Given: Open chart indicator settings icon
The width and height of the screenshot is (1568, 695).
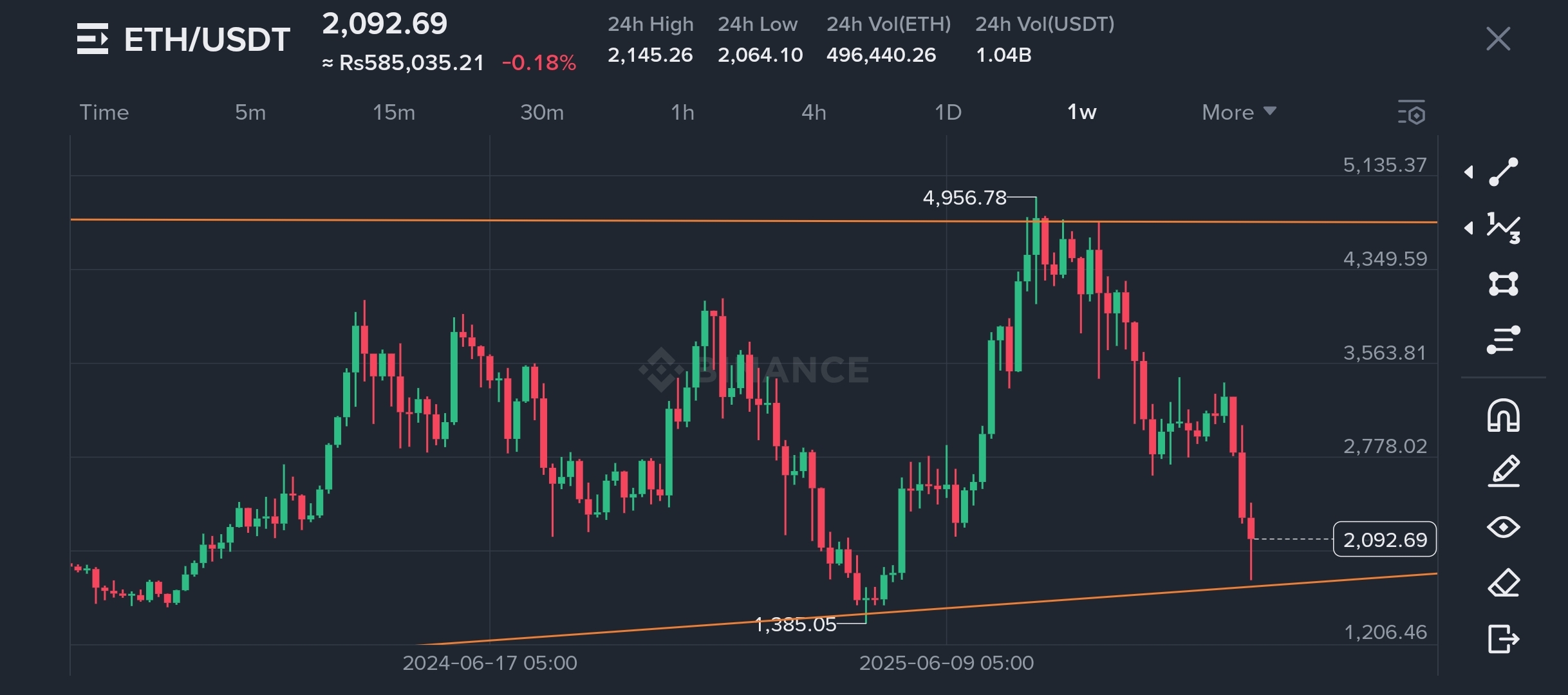Looking at the screenshot, I should click(x=1412, y=113).
